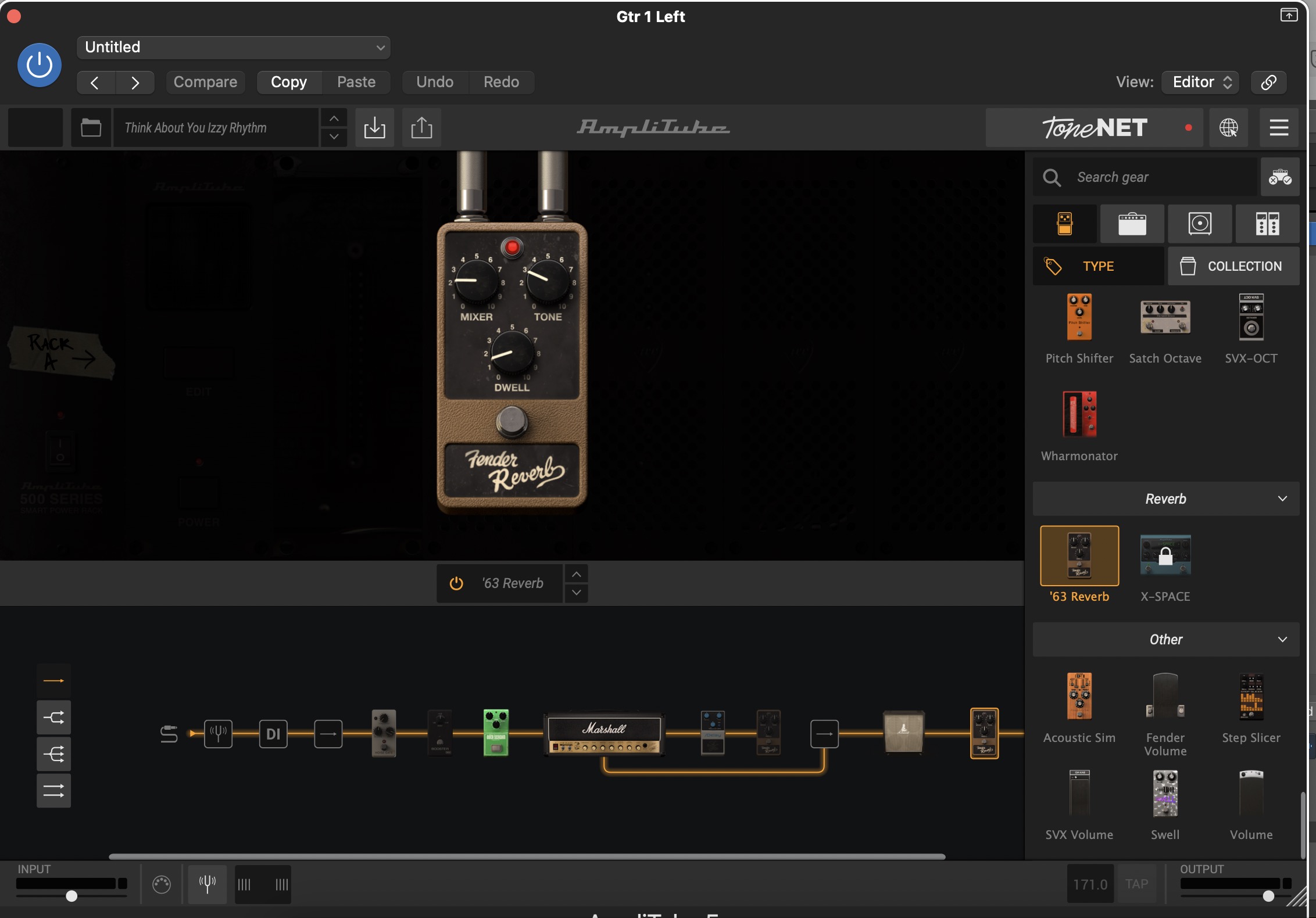Image resolution: width=1316 pixels, height=918 pixels.
Task: Collapse the Reverb section
Action: click(1166, 499)
